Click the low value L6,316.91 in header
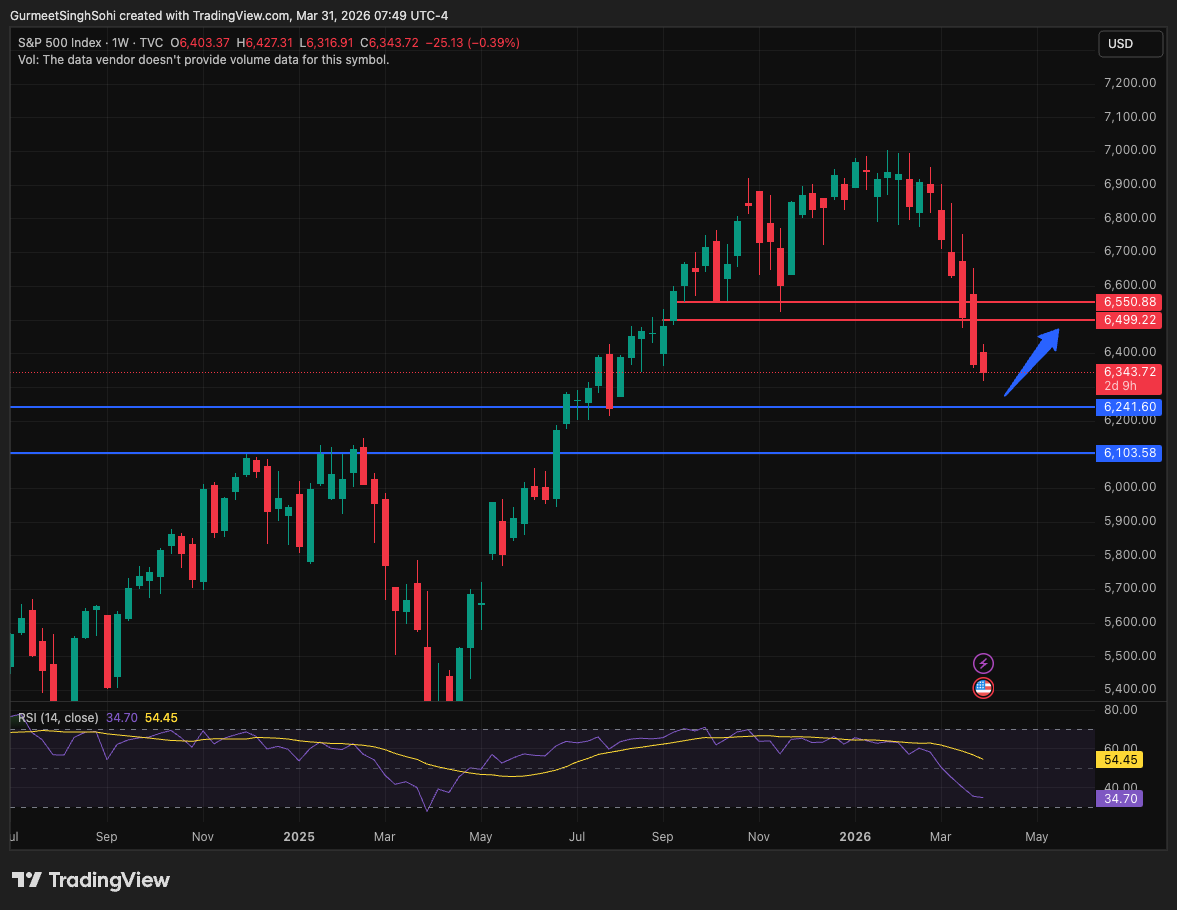Screen dimensions: 1177x910 (x=326, y=43)
